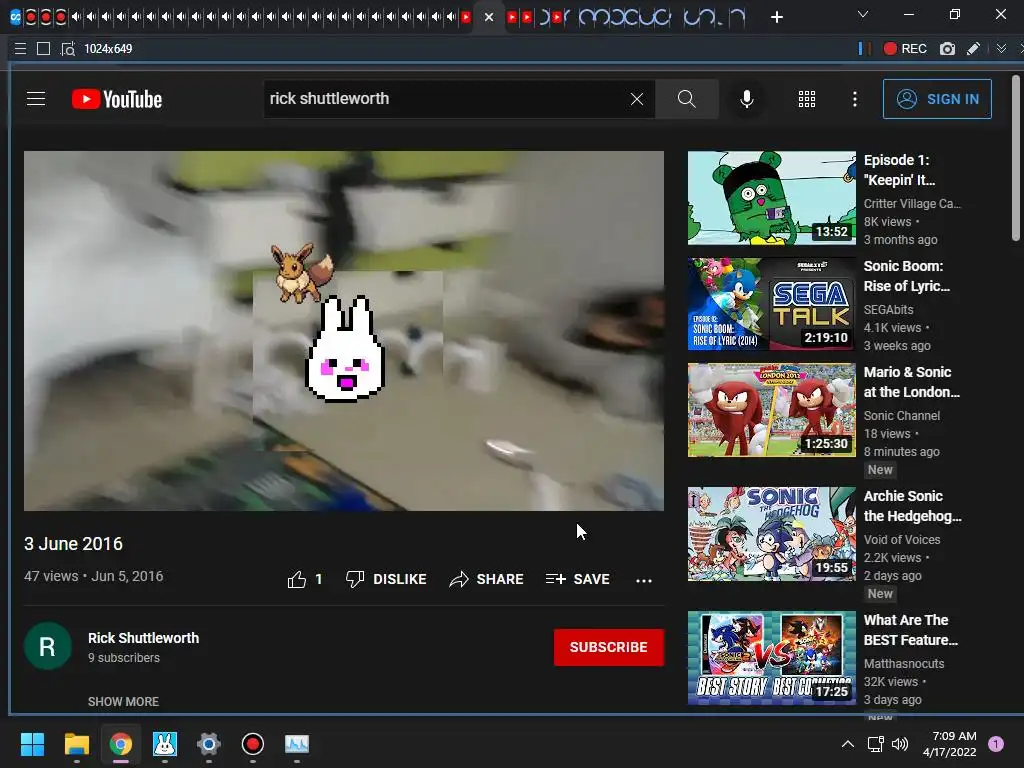Open the recorder hamburger menu
The width and height of the screenshot is (1024, 768).
20,48
